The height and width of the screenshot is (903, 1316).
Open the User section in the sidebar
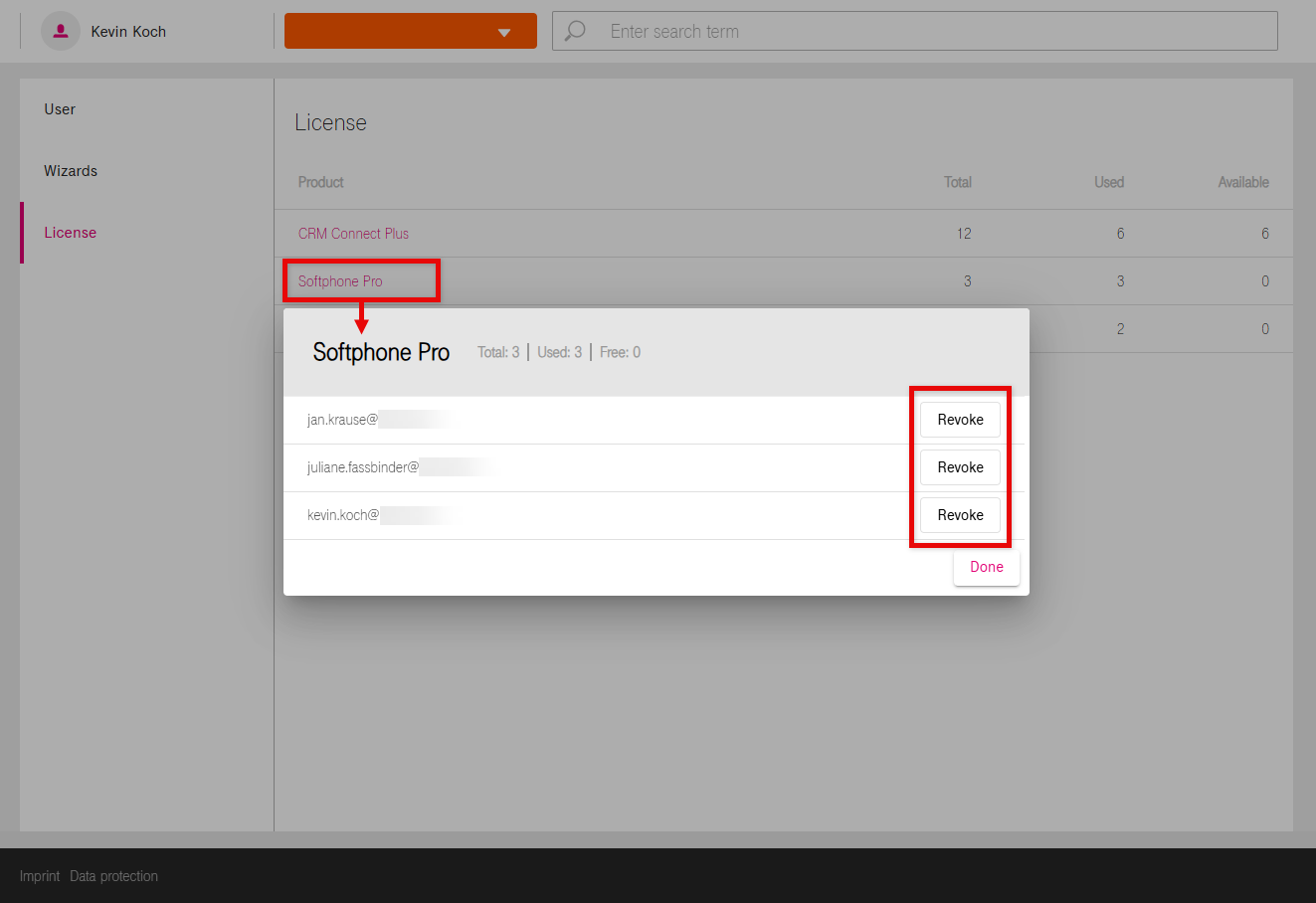(60, 109)
